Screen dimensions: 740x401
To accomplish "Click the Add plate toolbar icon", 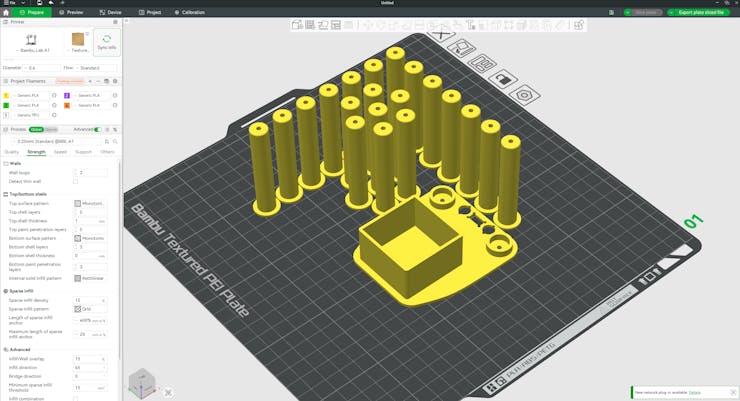I will coord(310,25).
